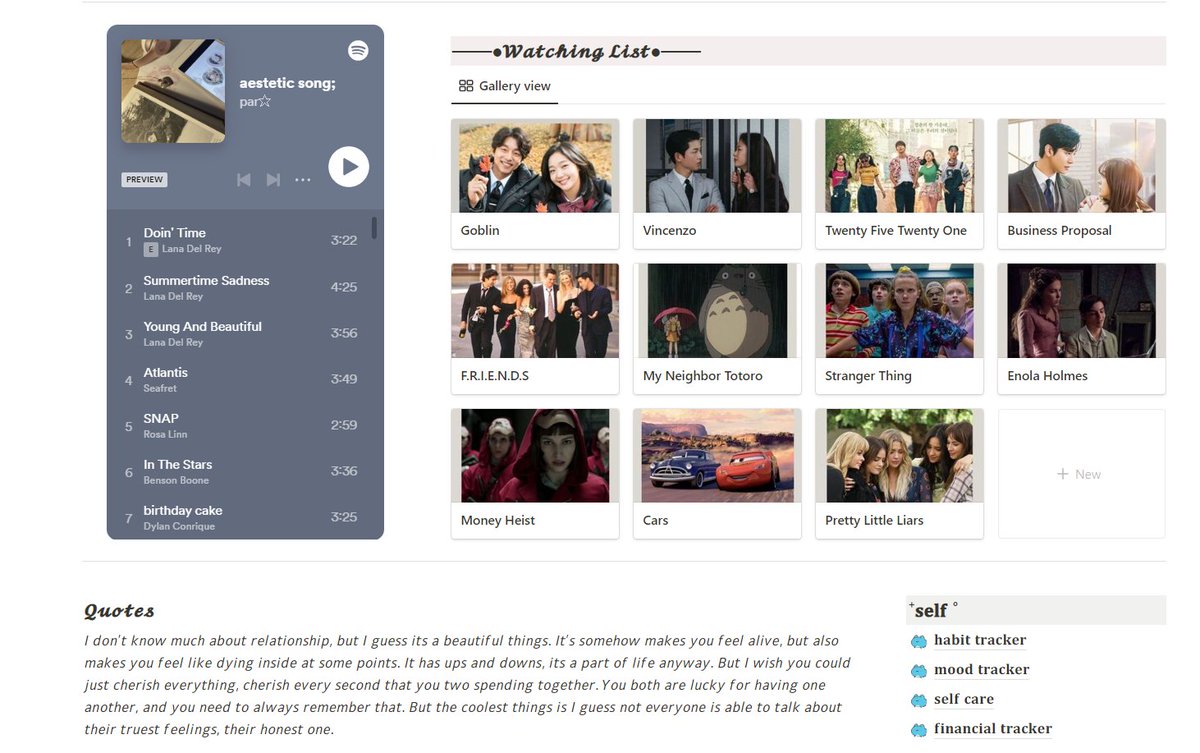1200x753 pixels.
Task: Click the icon beside self care
Action: coord(919,700)
